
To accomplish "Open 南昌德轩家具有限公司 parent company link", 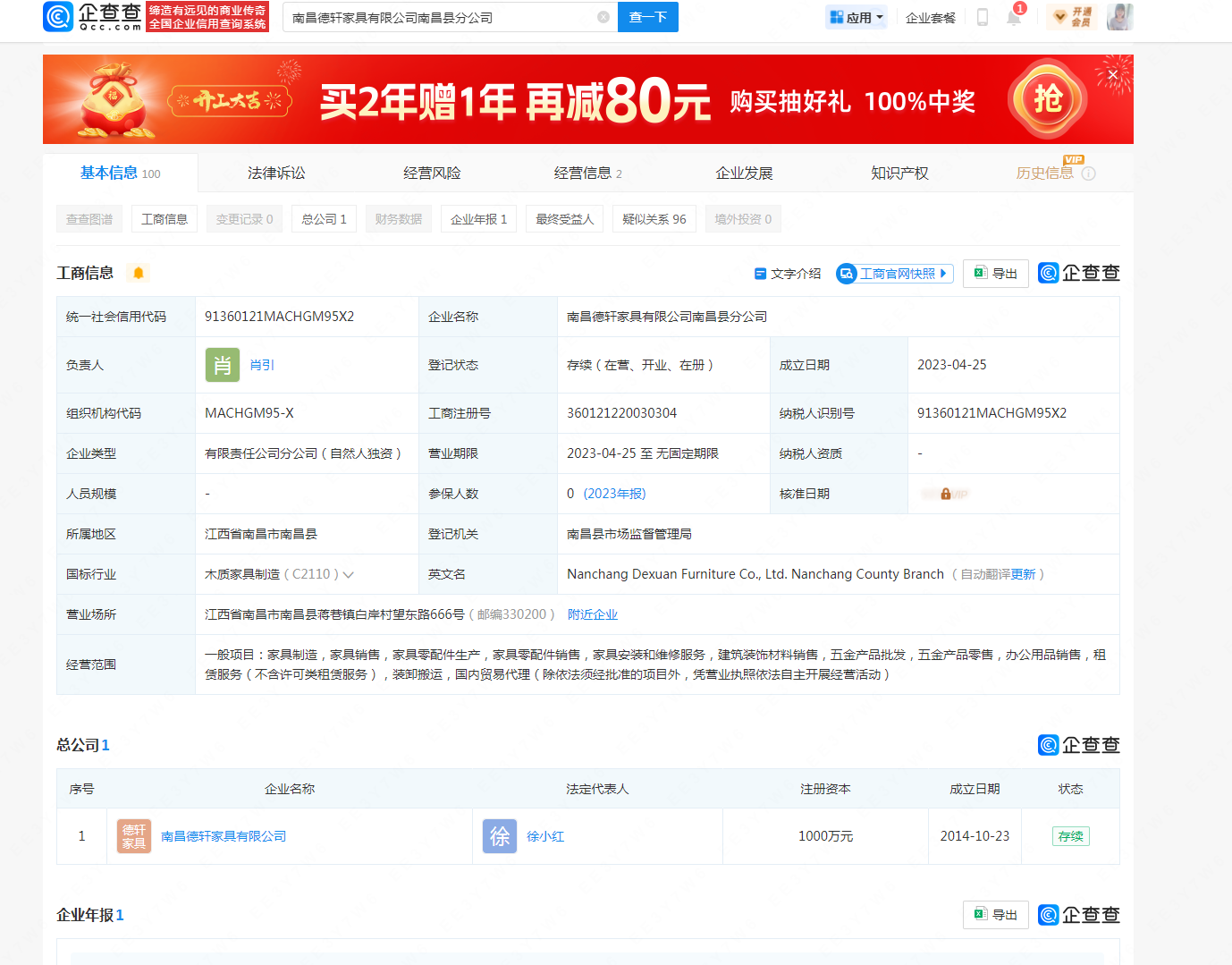I will (x=224, y=836).
